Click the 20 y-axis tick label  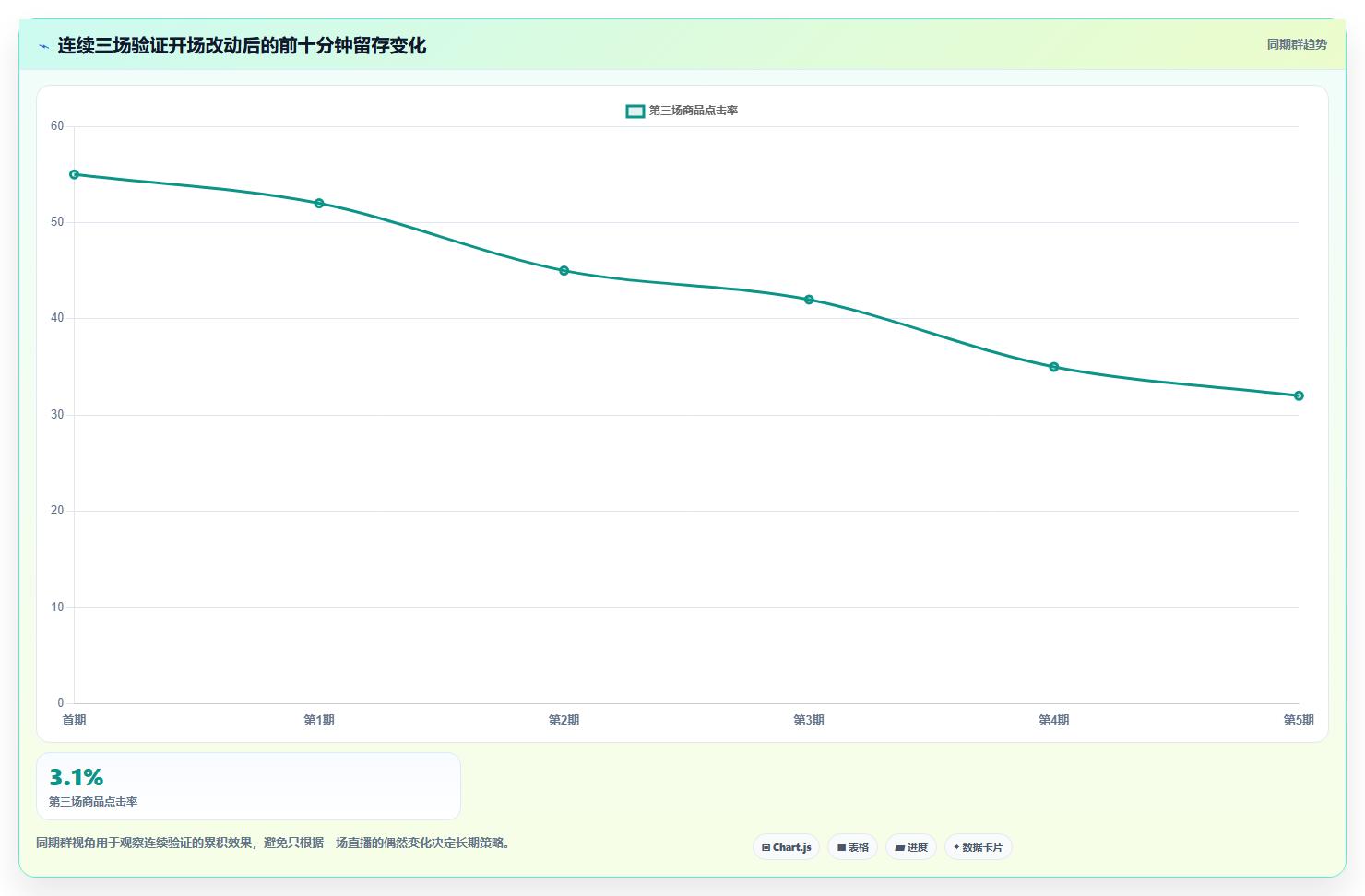tap(57, 511)
